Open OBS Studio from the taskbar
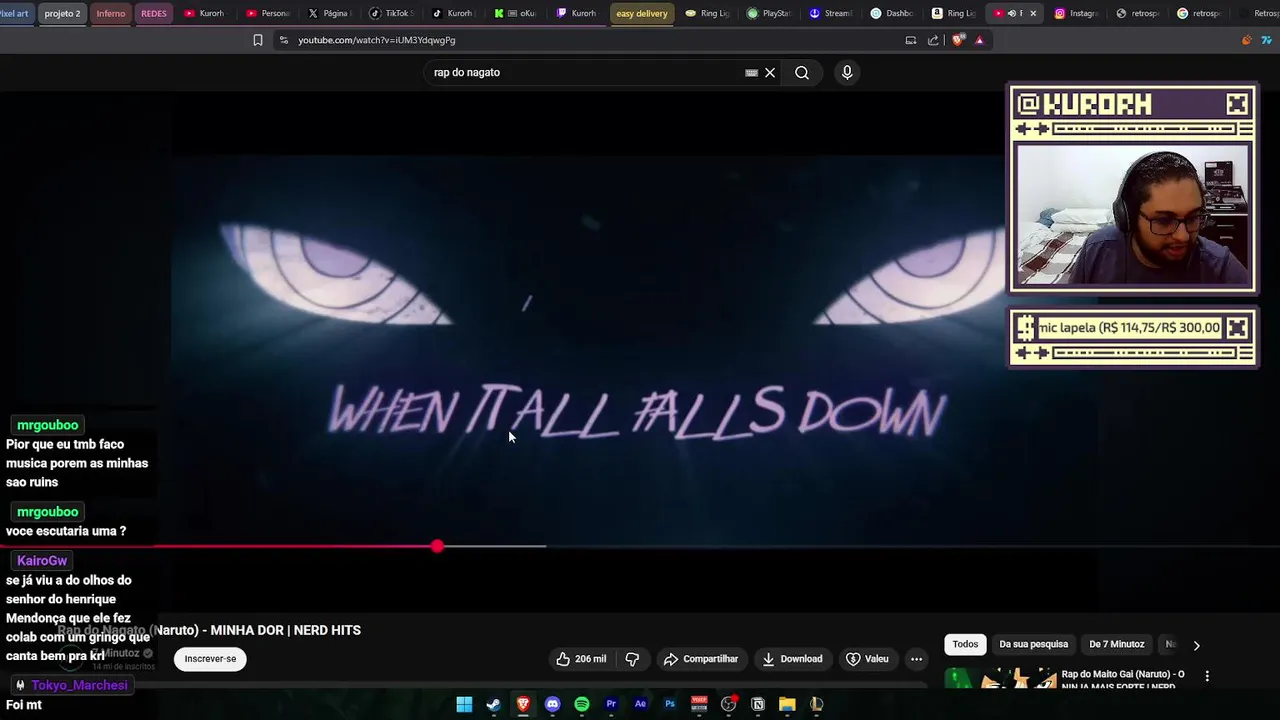The height and width of the screenshot is (720, 1280). tap(729, 704)
